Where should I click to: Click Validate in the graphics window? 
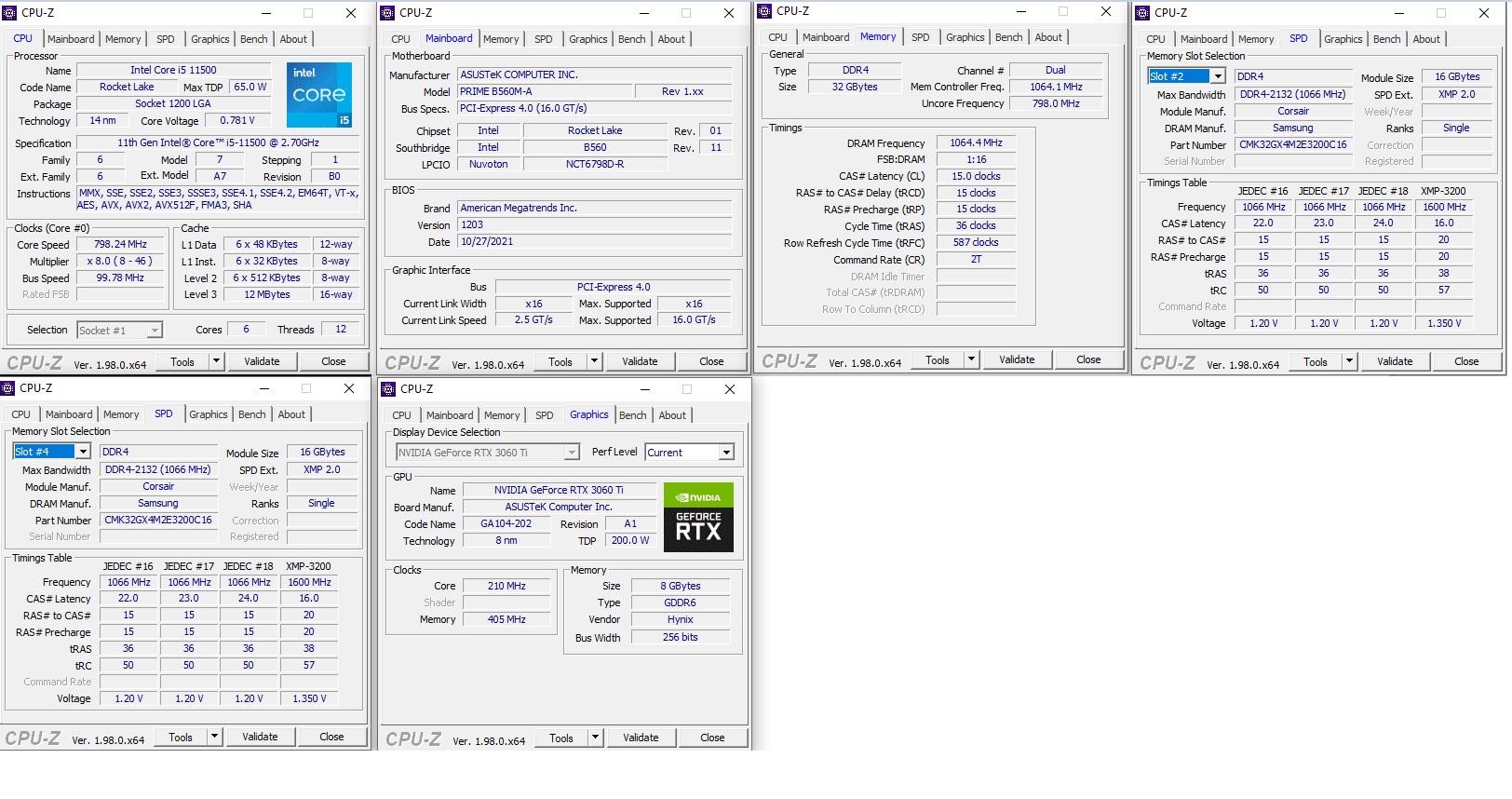[641, 738]
